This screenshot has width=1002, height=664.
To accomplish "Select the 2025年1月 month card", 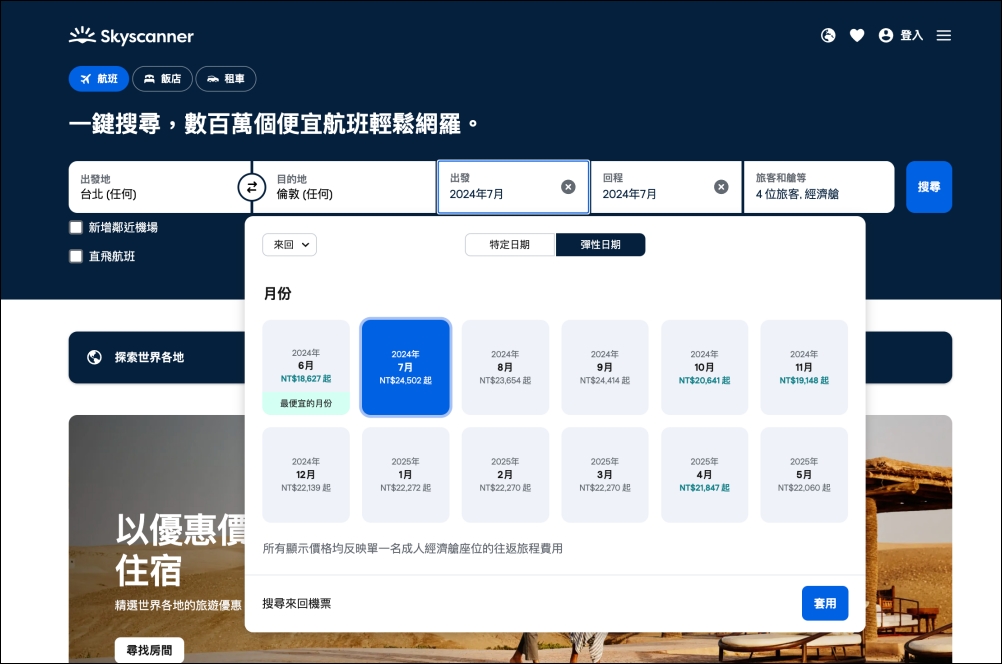I will (x=406, y=475).
